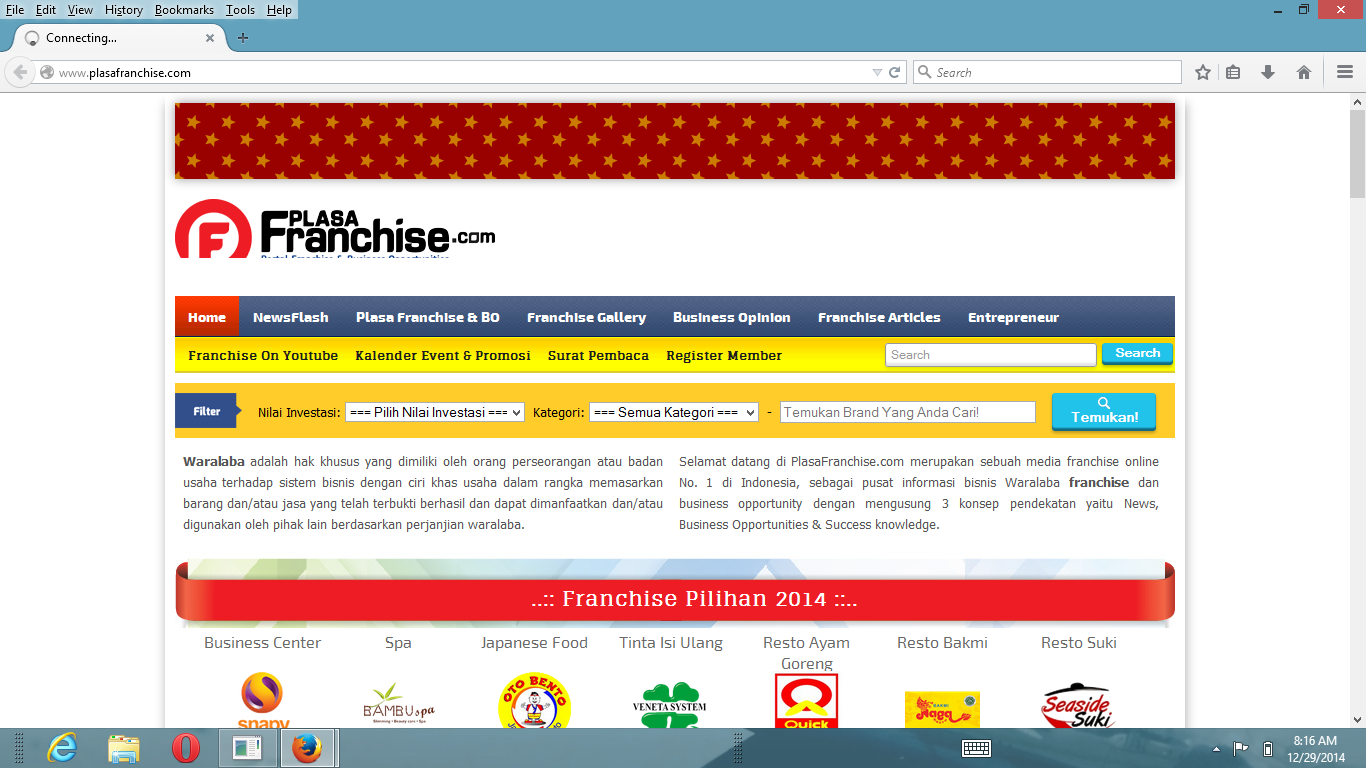Open the Edit menu
The width and height of the screenshot is (1366, 768).
(46, 10)
